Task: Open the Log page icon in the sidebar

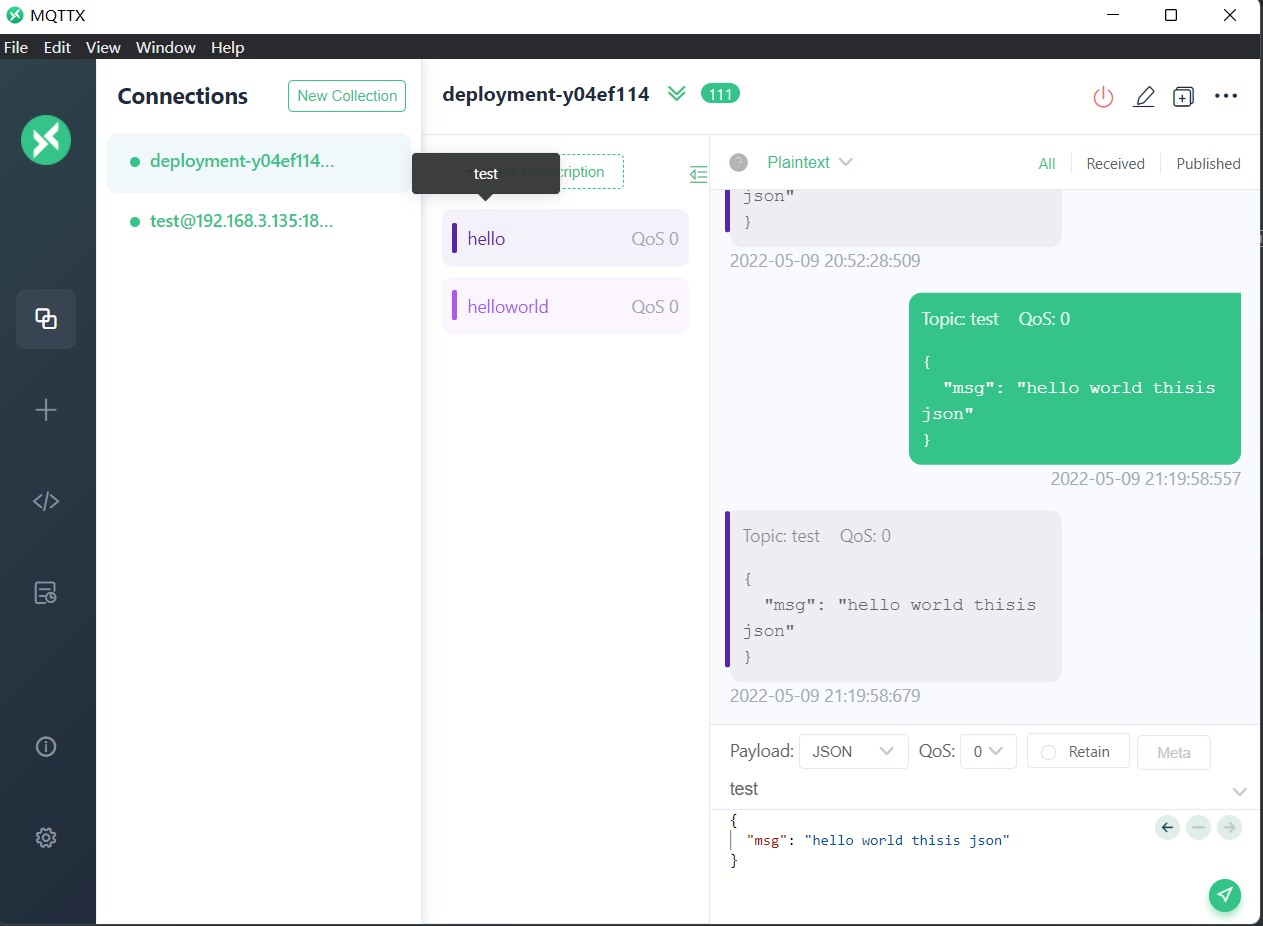Action: (46, 593)
